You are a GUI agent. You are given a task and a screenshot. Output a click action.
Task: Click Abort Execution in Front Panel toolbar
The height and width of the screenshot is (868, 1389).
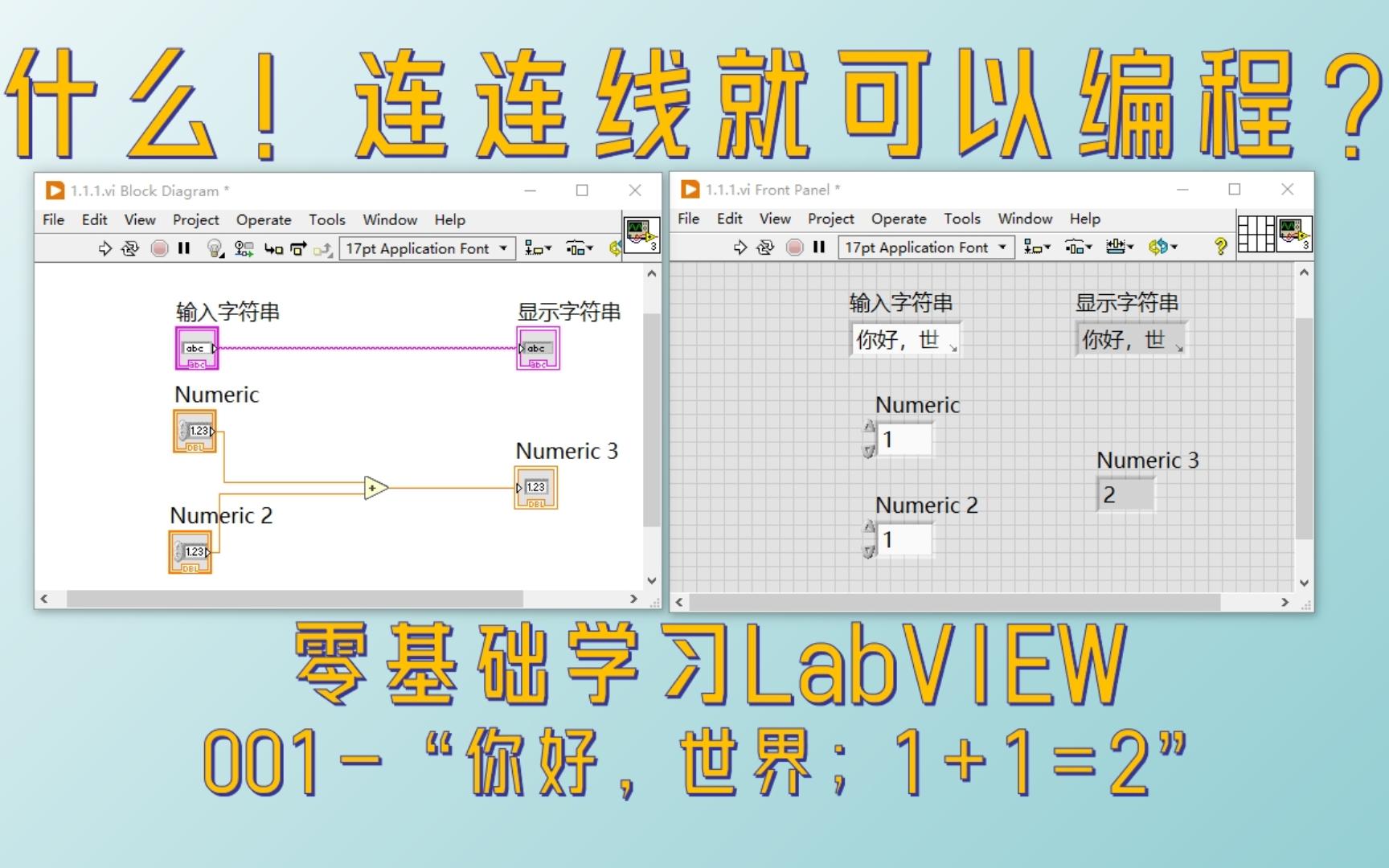pyautogui.click(x=795, y=248)
